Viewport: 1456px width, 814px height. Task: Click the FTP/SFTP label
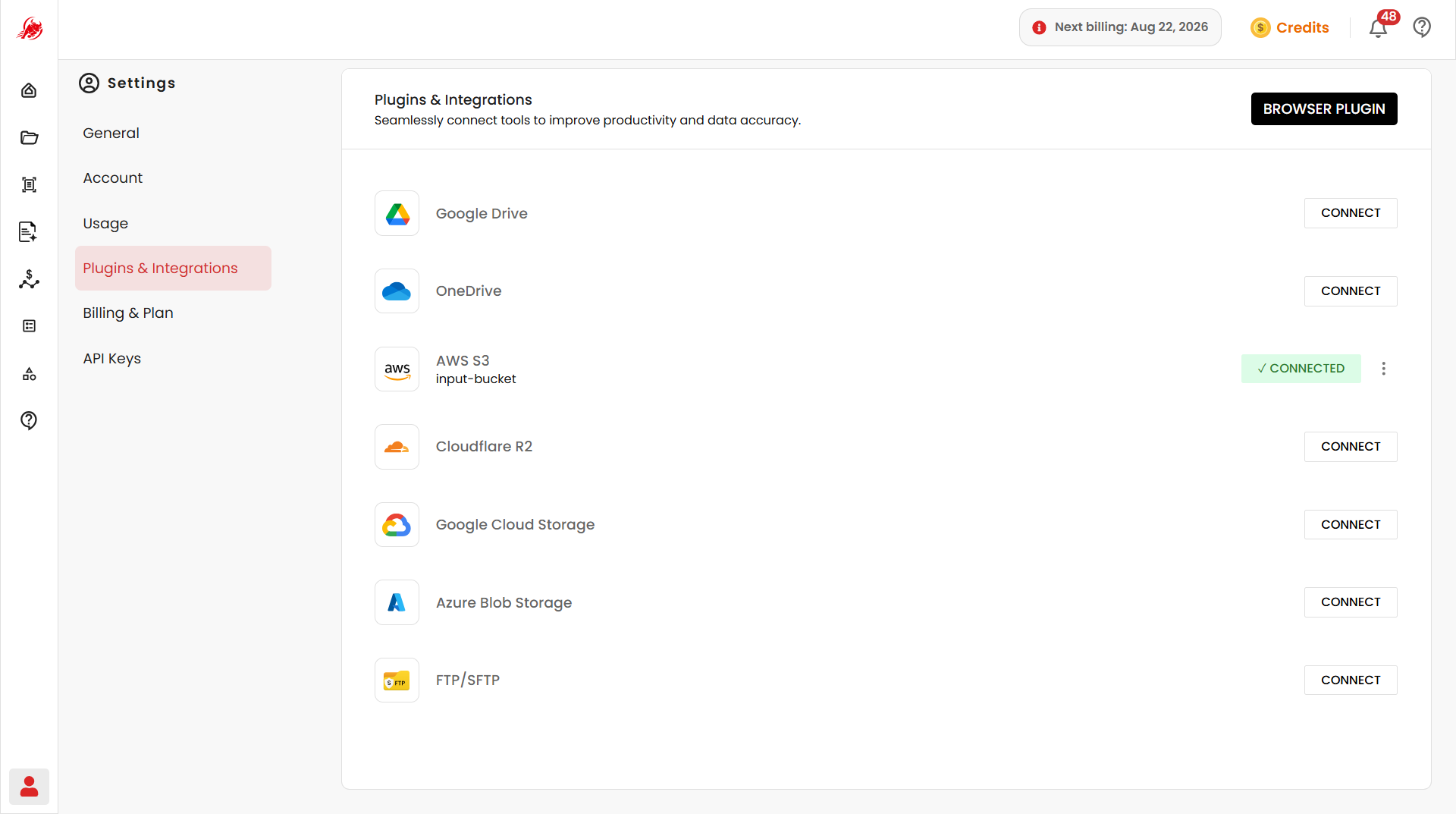[467, 680]
